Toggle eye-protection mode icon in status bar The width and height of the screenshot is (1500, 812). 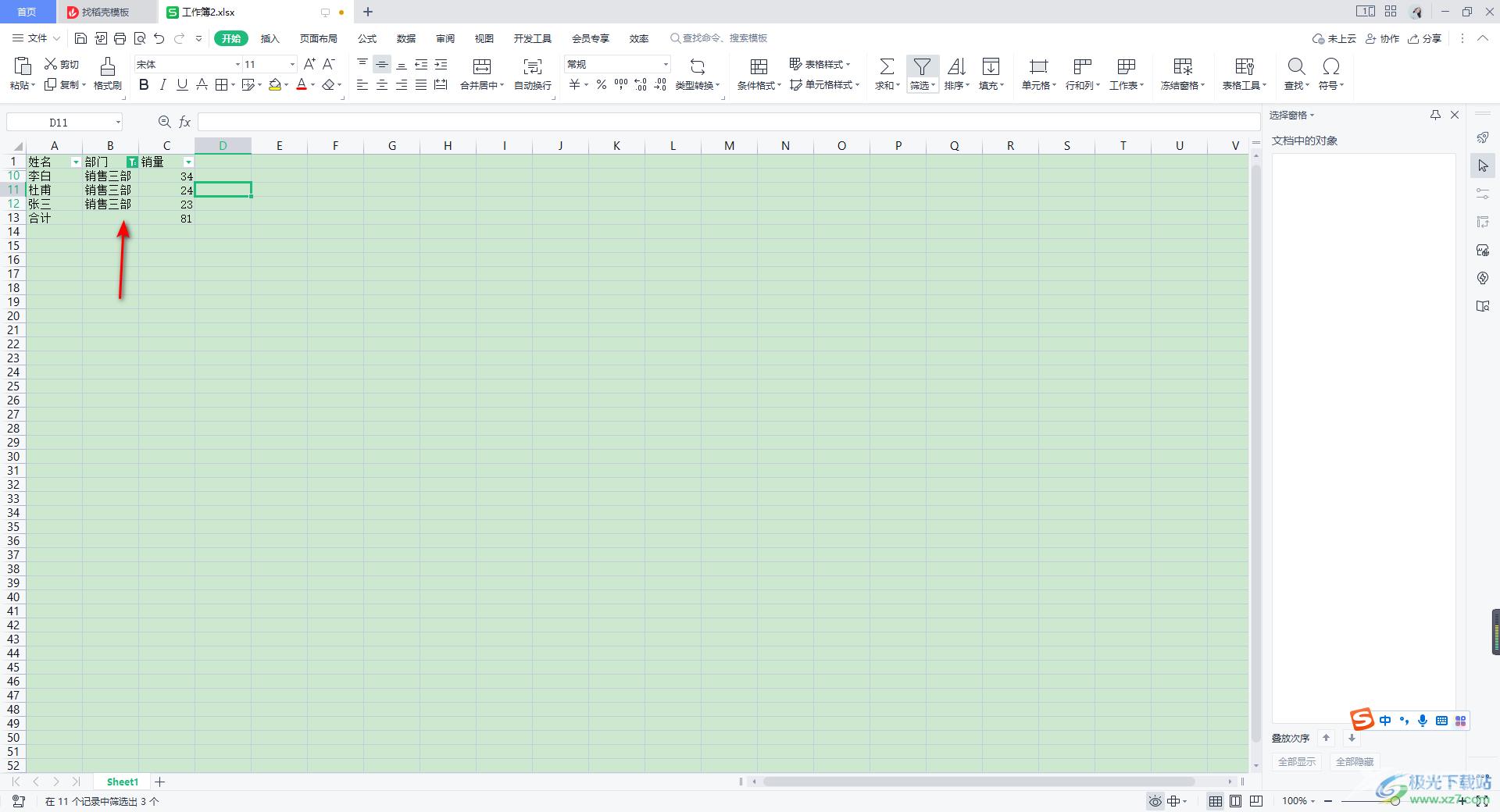pyautogui.click(x=1155, y=801)
